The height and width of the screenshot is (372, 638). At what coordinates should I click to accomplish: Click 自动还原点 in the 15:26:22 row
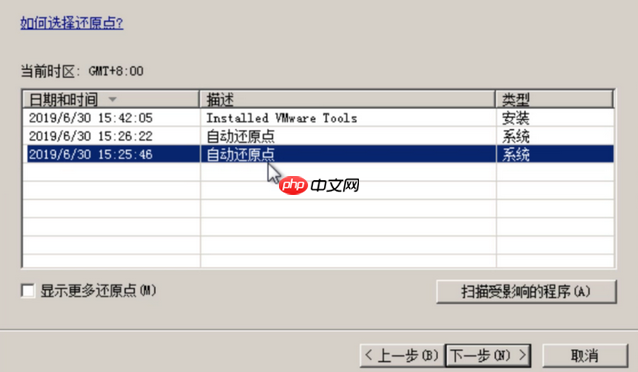click(x=240, y=136)
